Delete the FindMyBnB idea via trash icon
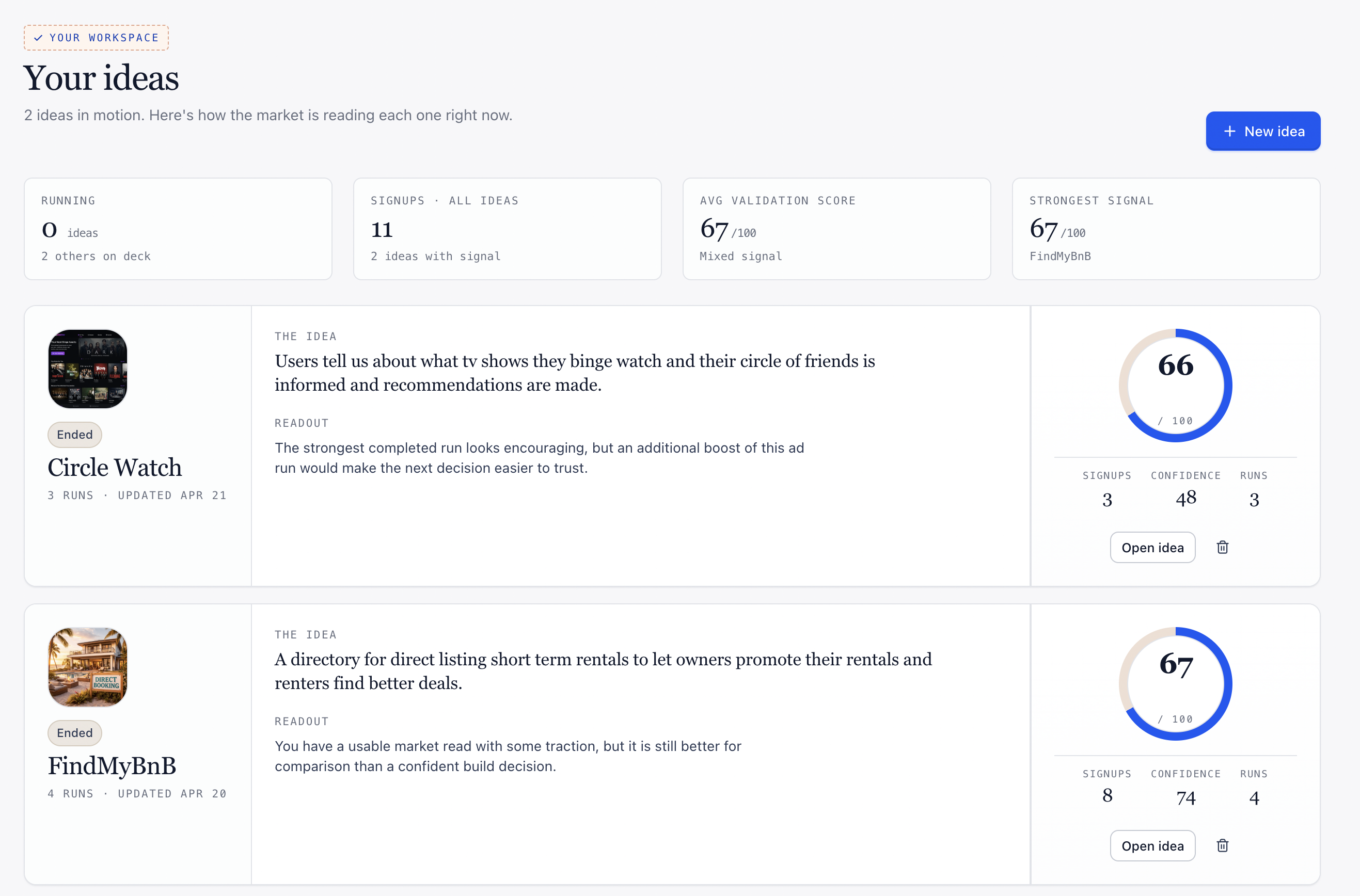The width and height of the screenshot is (1360, 896). point(1222,846)
